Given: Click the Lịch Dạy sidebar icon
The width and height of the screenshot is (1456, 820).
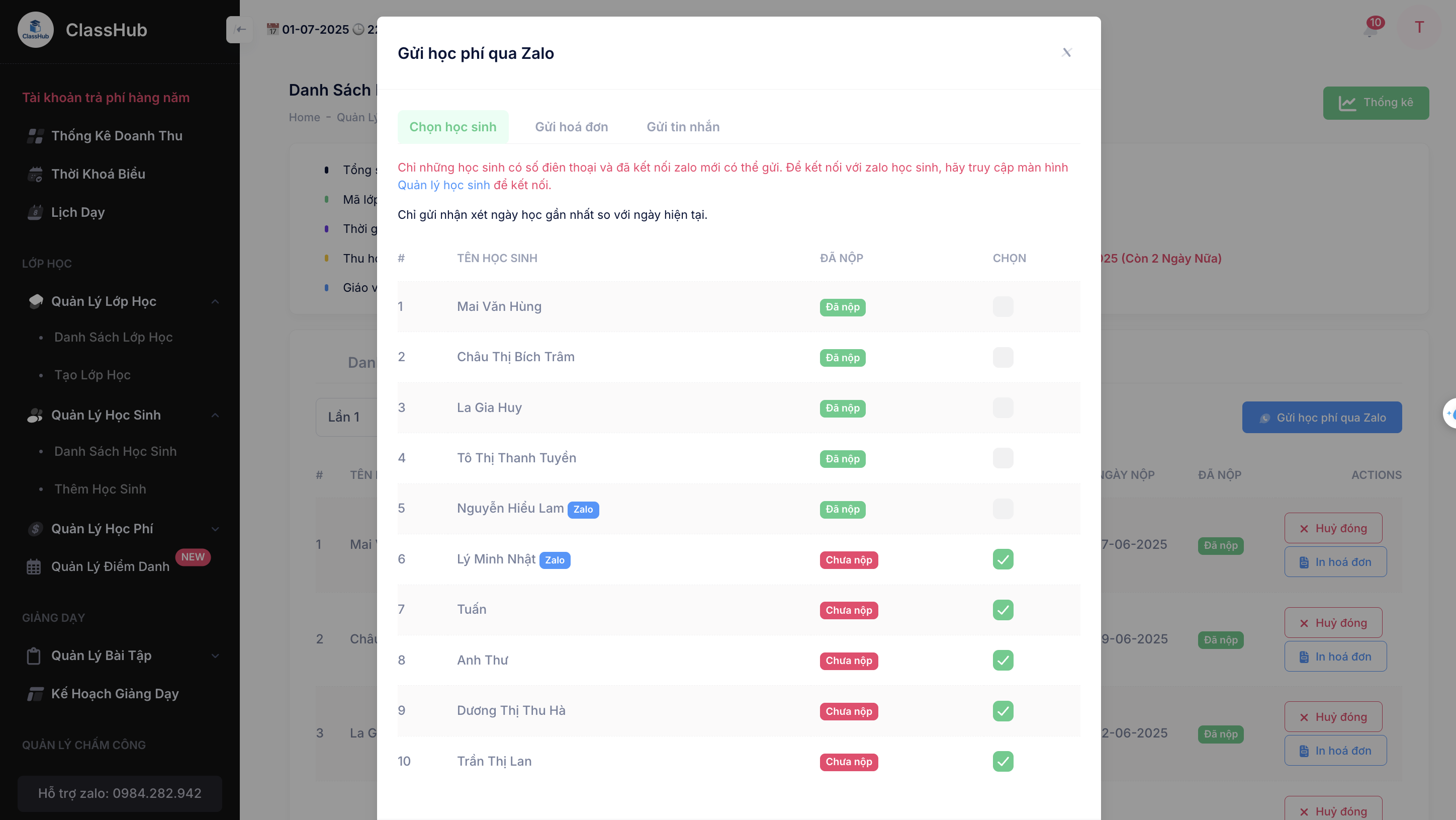Looking at the screenshot, I should (35, 212).
